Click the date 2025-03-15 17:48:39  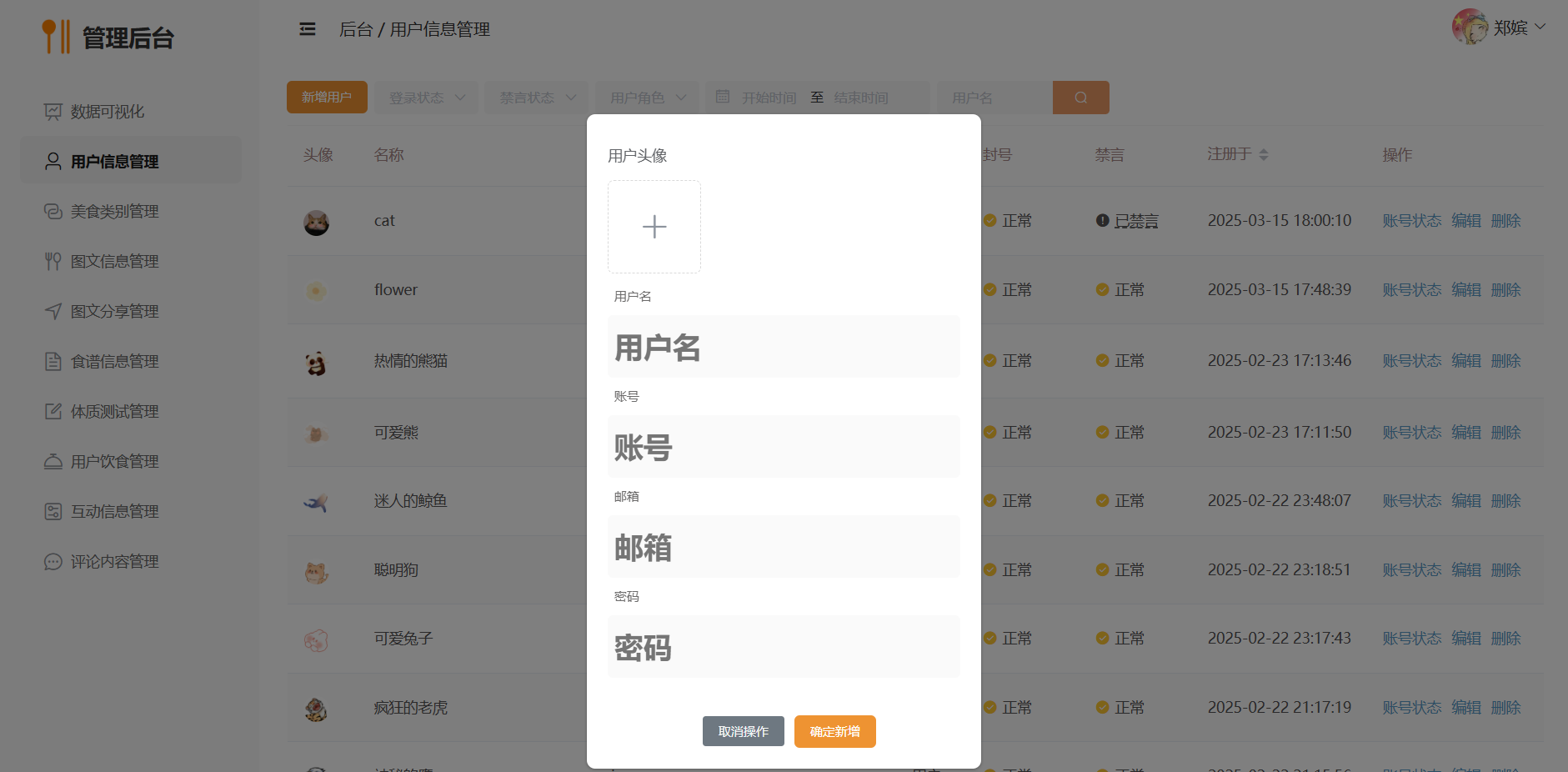click(1280, 290)
